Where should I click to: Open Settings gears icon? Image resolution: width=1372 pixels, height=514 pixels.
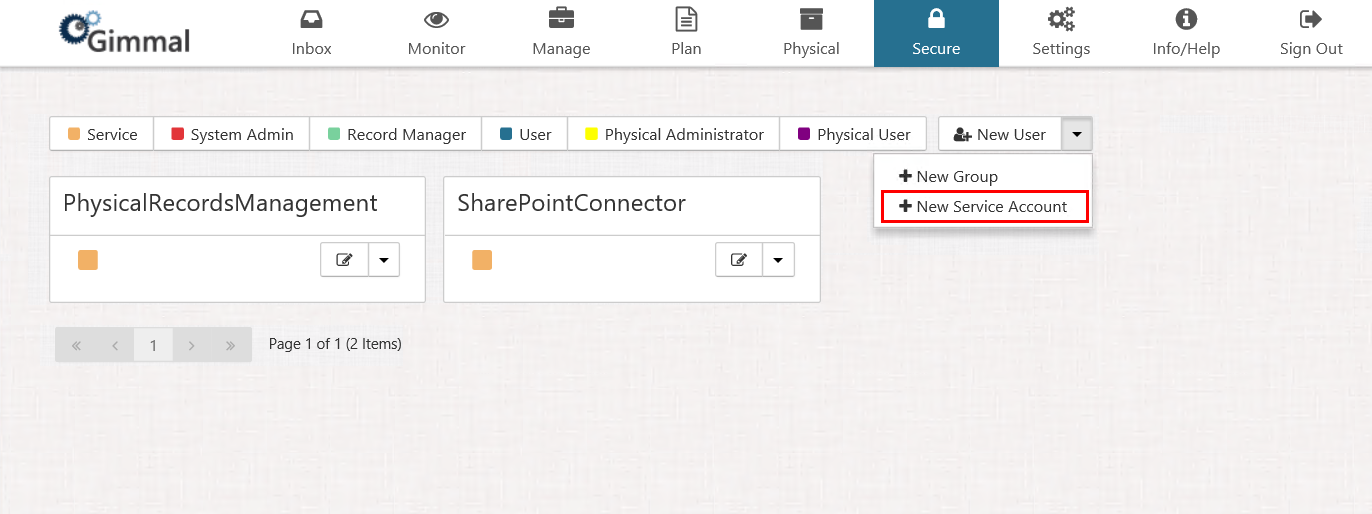[1061, 20]
